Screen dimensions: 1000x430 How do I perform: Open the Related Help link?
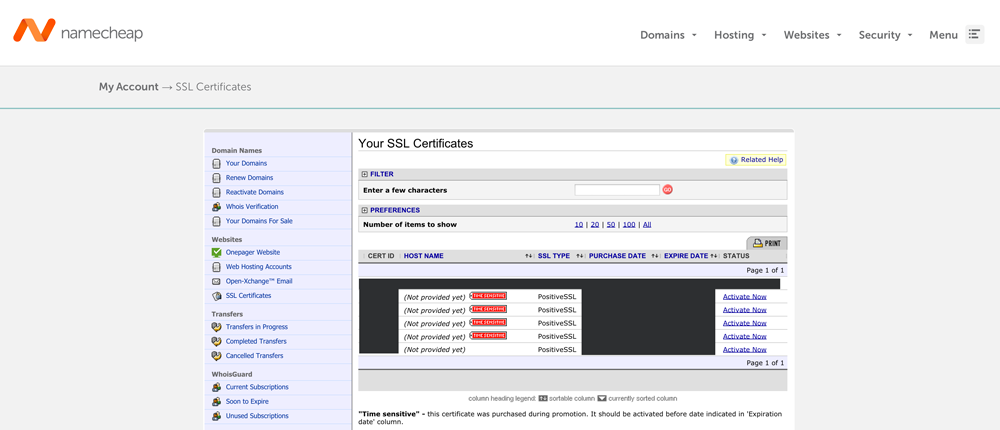tap(761, 160)
